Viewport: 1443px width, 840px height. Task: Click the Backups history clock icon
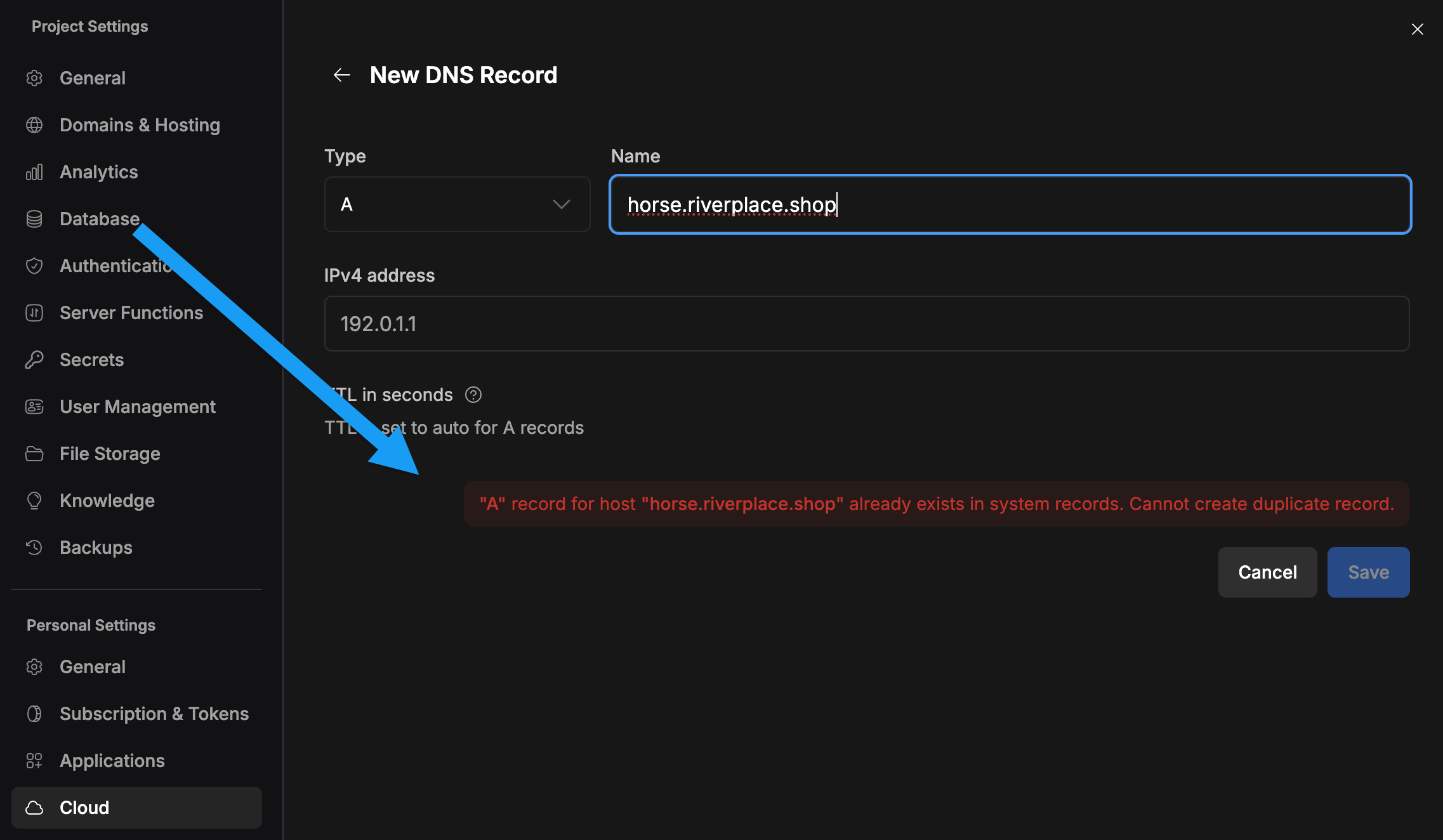click(34, 548)
